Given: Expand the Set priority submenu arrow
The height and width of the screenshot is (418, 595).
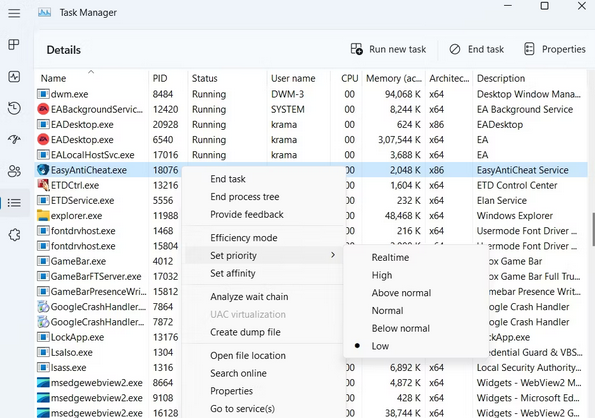Looking at the screenshot, I should (x=333, y=255).
